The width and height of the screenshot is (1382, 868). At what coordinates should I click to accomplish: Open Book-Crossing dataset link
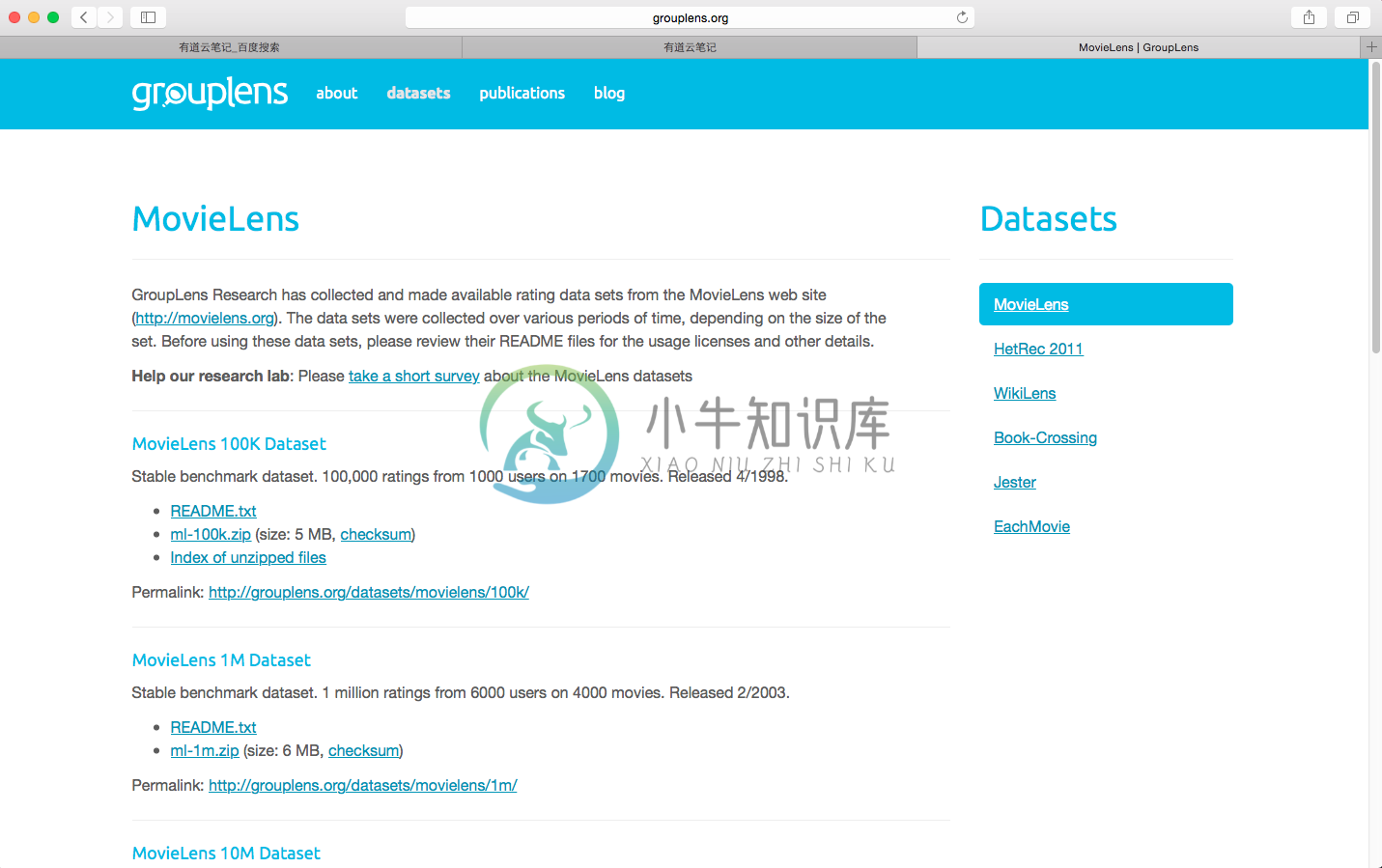click(x=1045, y=437)
